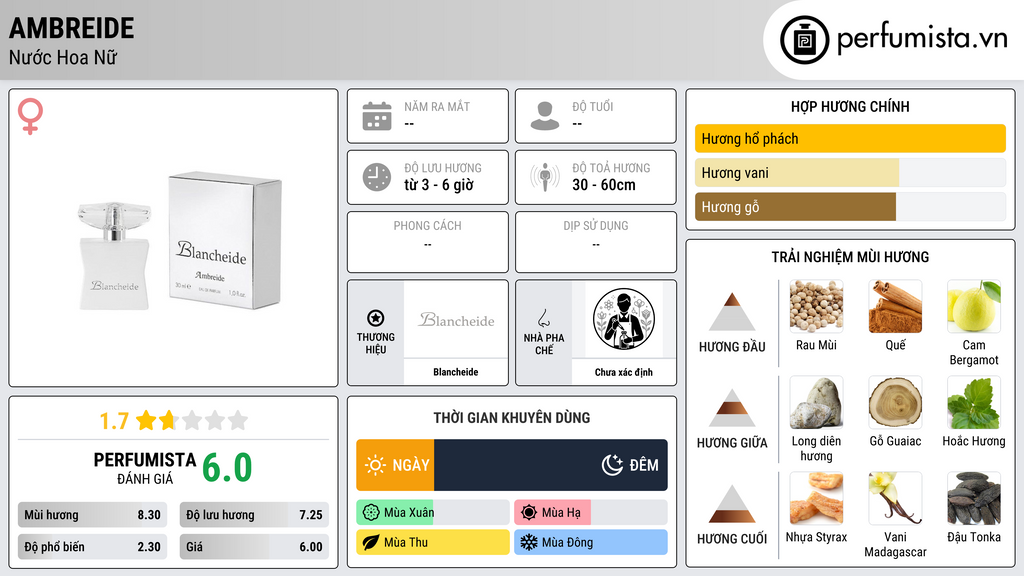Click the Hương gỗ accord bar

pyautogui.click(x=850, y=207)
